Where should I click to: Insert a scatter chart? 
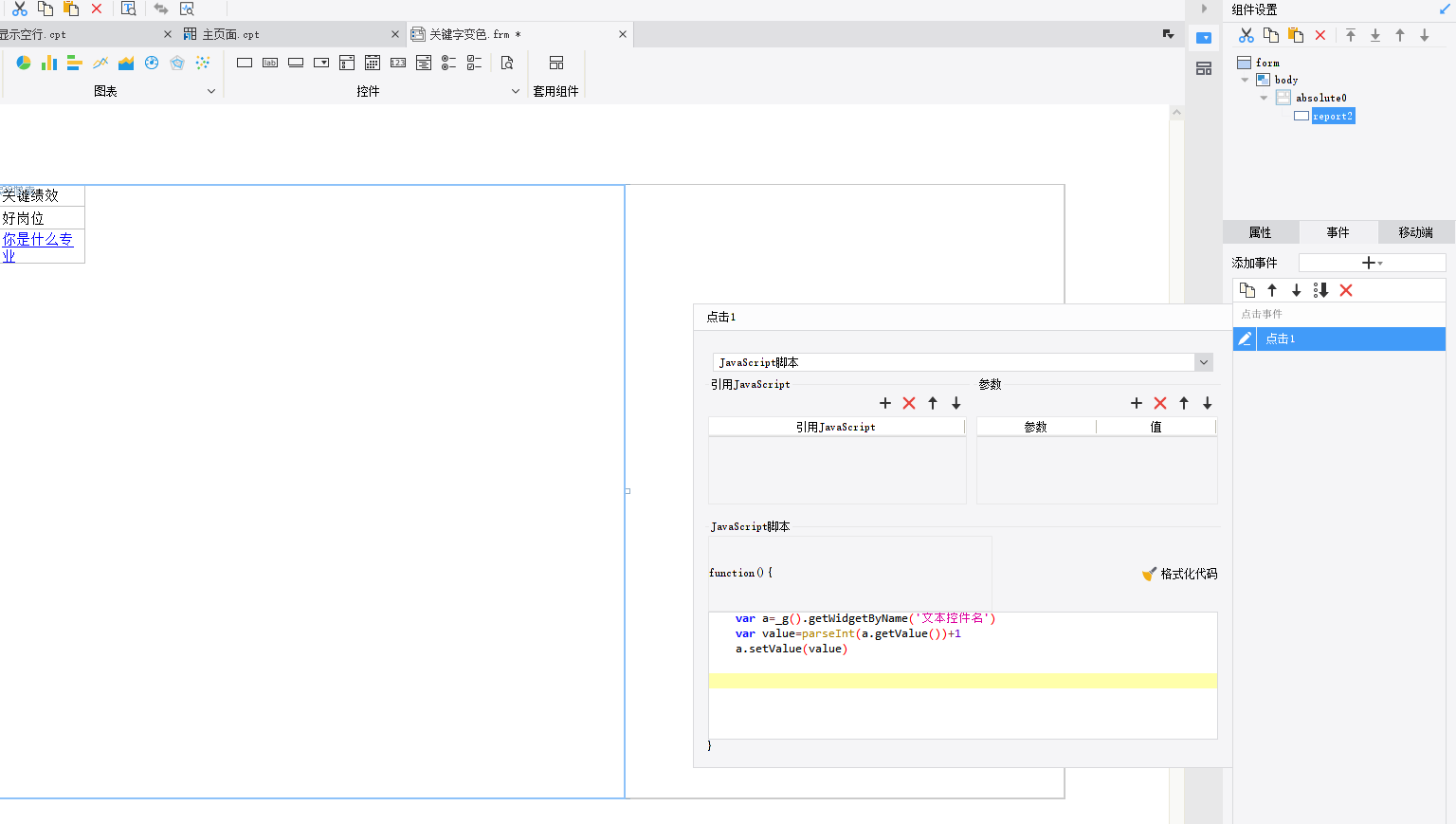[203, 63]
